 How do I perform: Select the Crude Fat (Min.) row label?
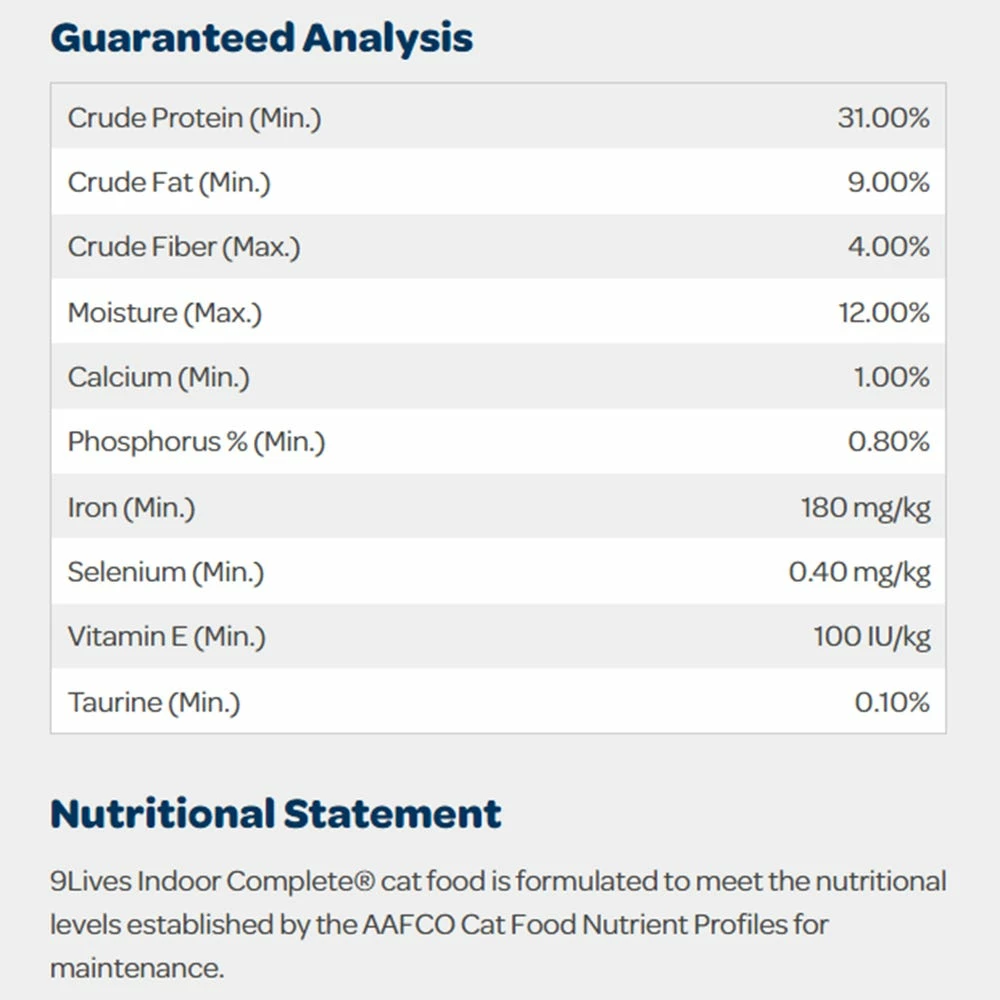pos(169,182)
